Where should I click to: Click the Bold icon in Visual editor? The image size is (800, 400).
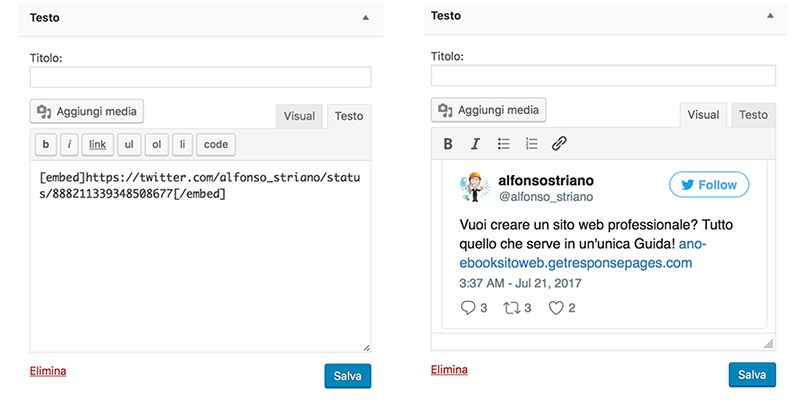[448, 144]
